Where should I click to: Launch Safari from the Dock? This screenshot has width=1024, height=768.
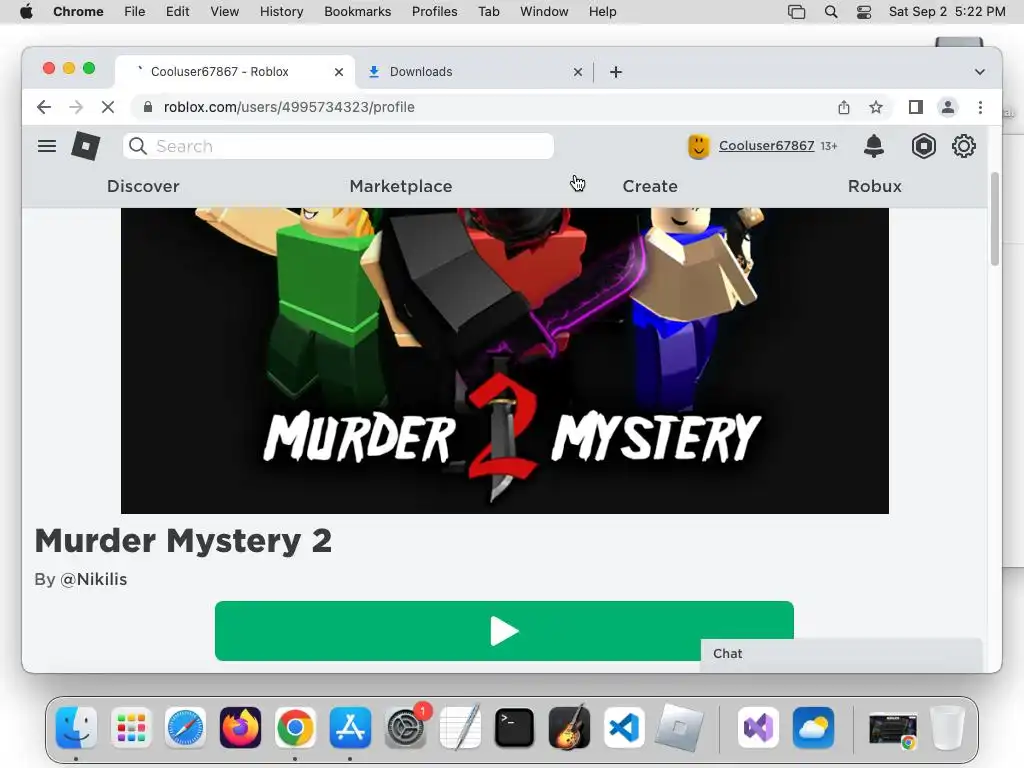185,728
